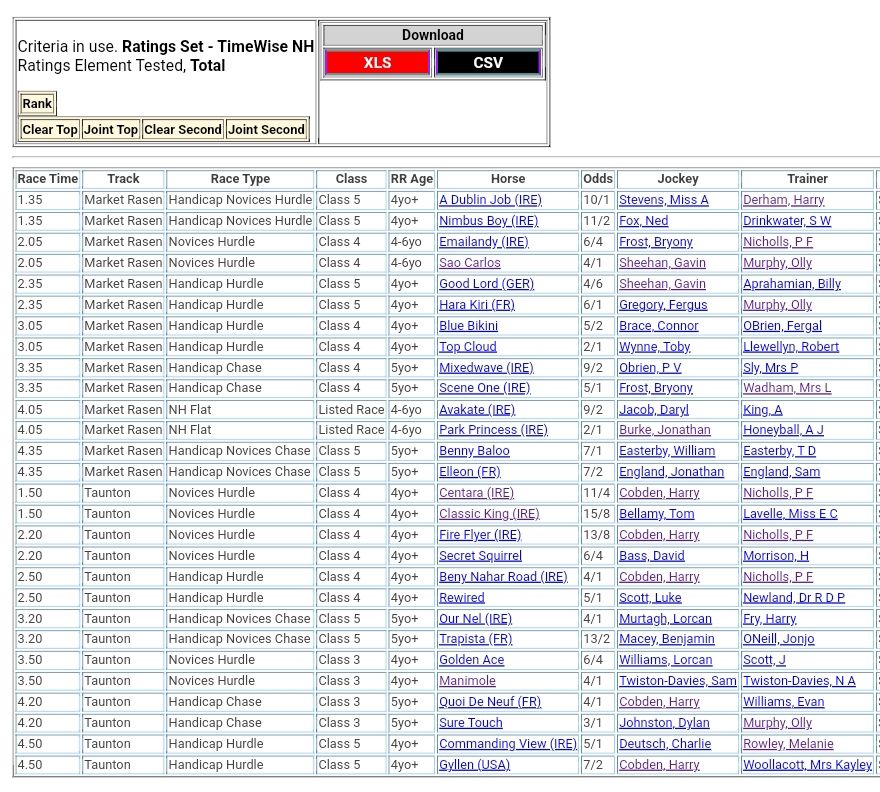Click the Horse column header
The width and height of the screenshot is (880, 792).
point(508,179)
